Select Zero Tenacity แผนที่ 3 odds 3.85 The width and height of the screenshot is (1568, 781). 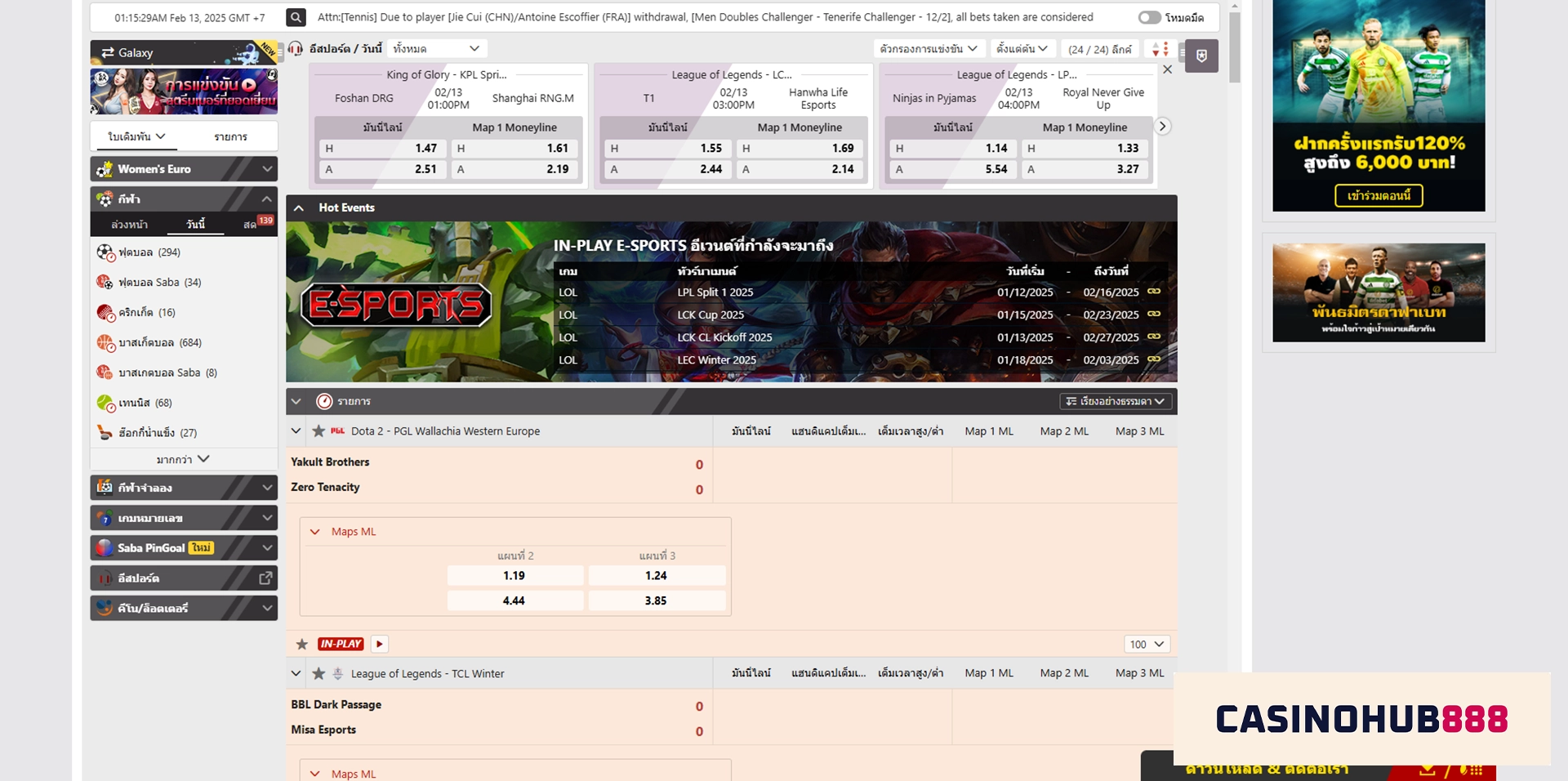pyautogui.click(x=656, y=600)
